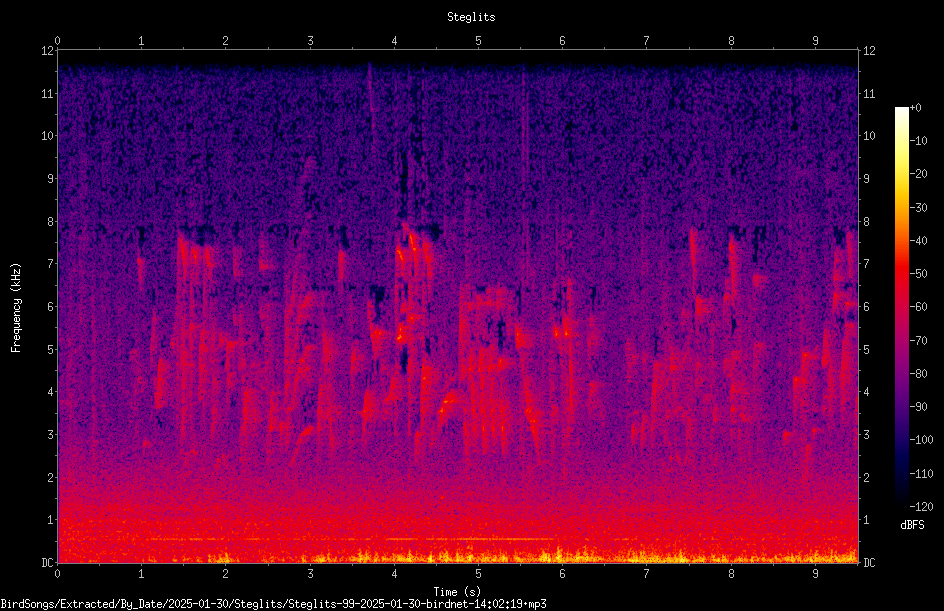Click the -90 label beside the color scale
944x611 pixels.
919,406
